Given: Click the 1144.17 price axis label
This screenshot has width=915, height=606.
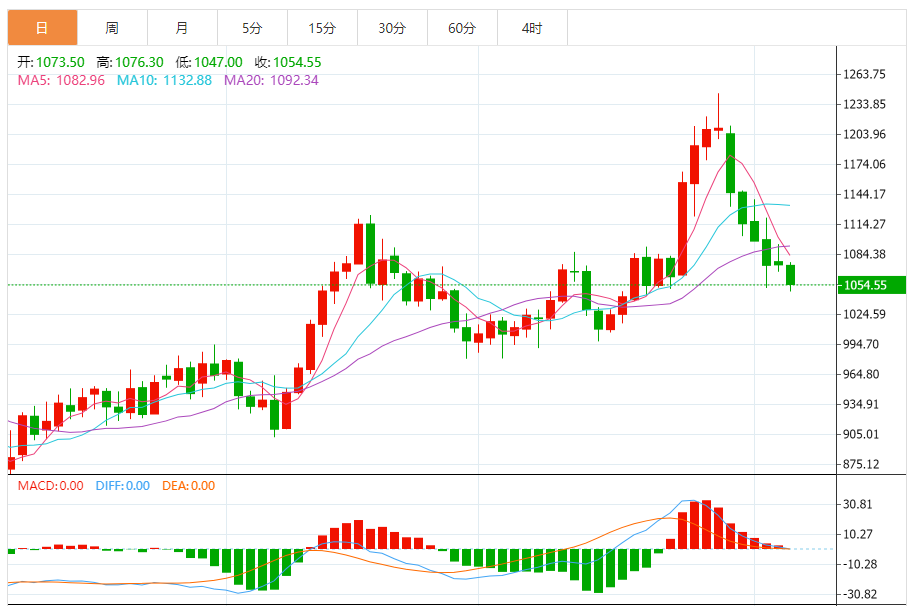Looking at the screenshot, I should (x=864, y=194).
